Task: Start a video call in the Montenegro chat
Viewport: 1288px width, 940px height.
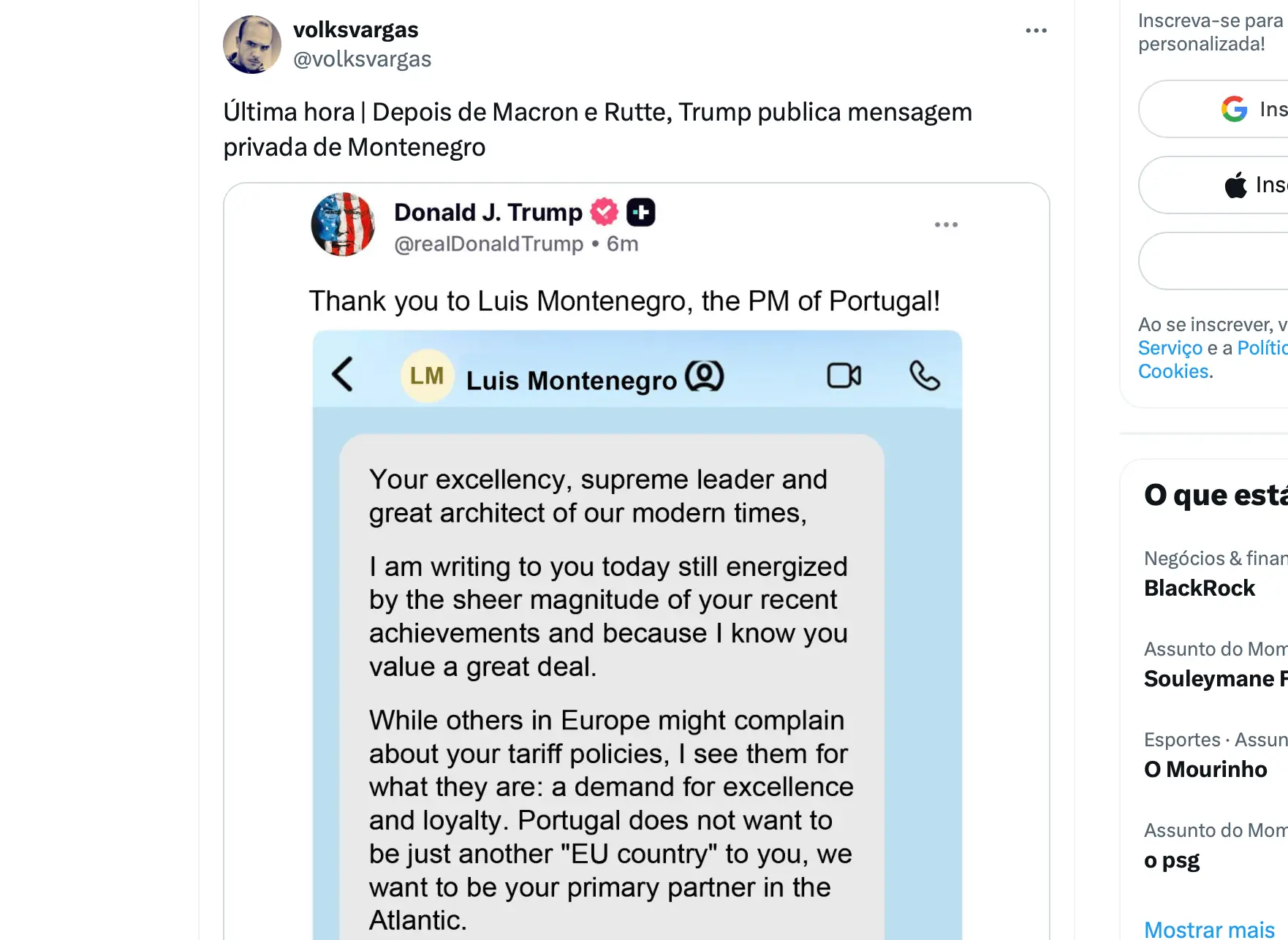Action: coord(843,376)
